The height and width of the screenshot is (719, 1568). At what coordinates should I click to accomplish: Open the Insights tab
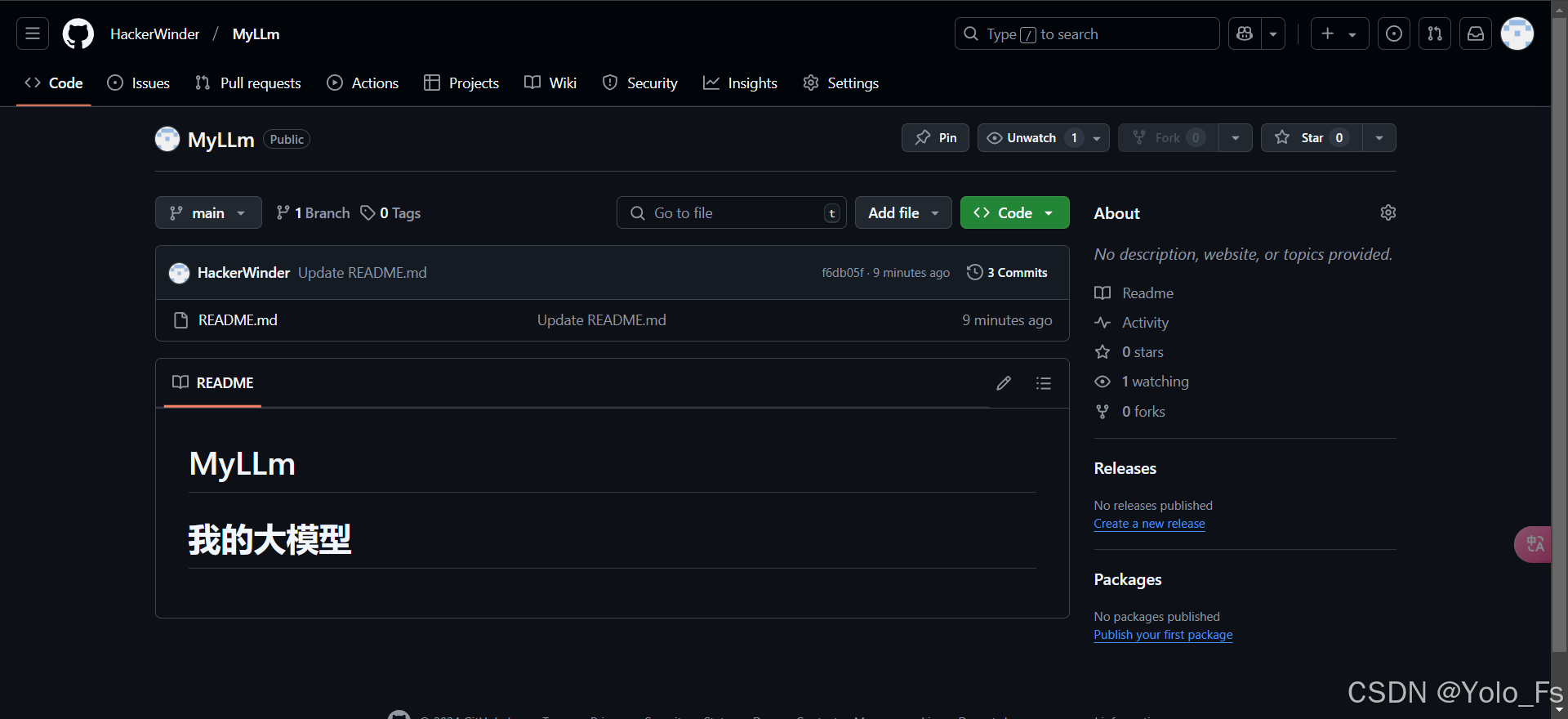(x=741, y=83)
